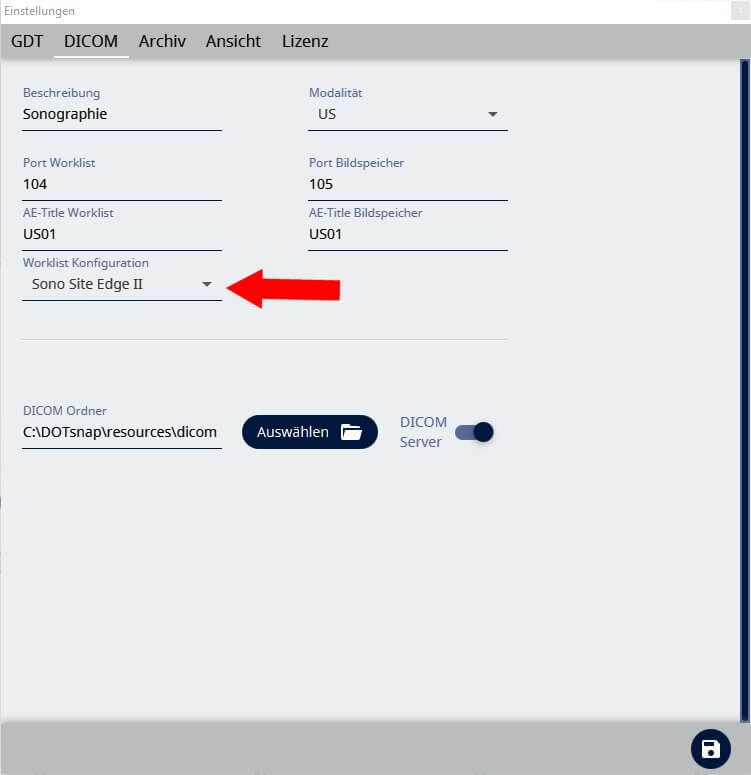Save settings with the floppy disk icon
This screenshot has width=751, height=775.
coord(710,749)
